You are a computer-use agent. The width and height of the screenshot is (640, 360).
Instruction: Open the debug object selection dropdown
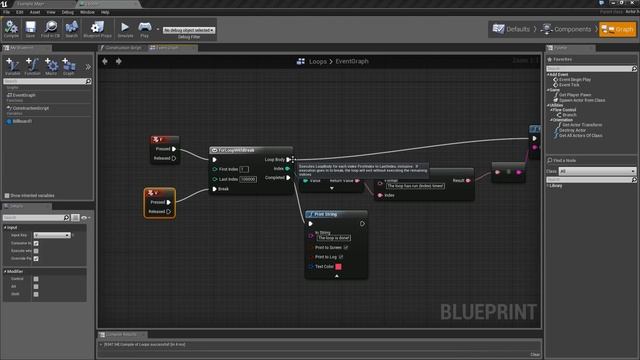tap(189, 30)
